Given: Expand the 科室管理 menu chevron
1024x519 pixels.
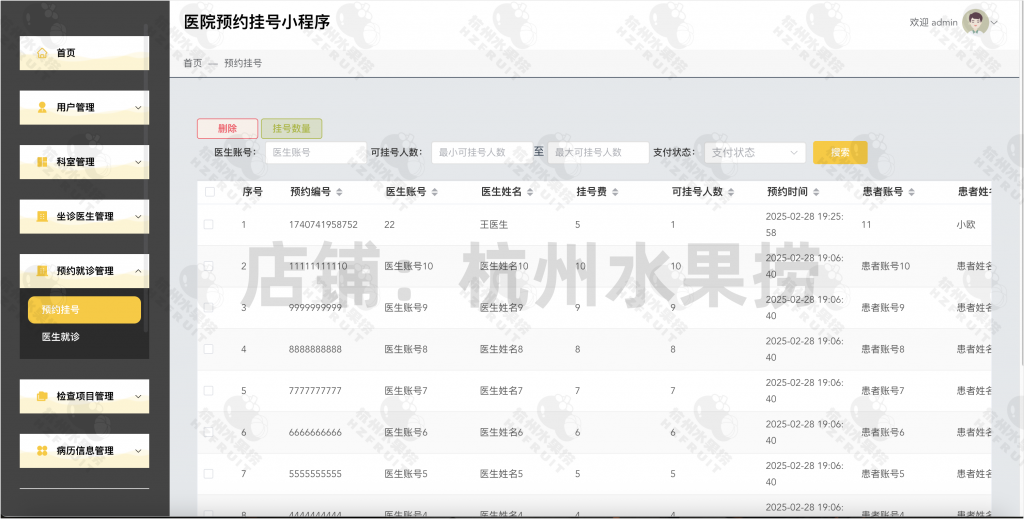Looking at the screenshot, I should [138, 162].
